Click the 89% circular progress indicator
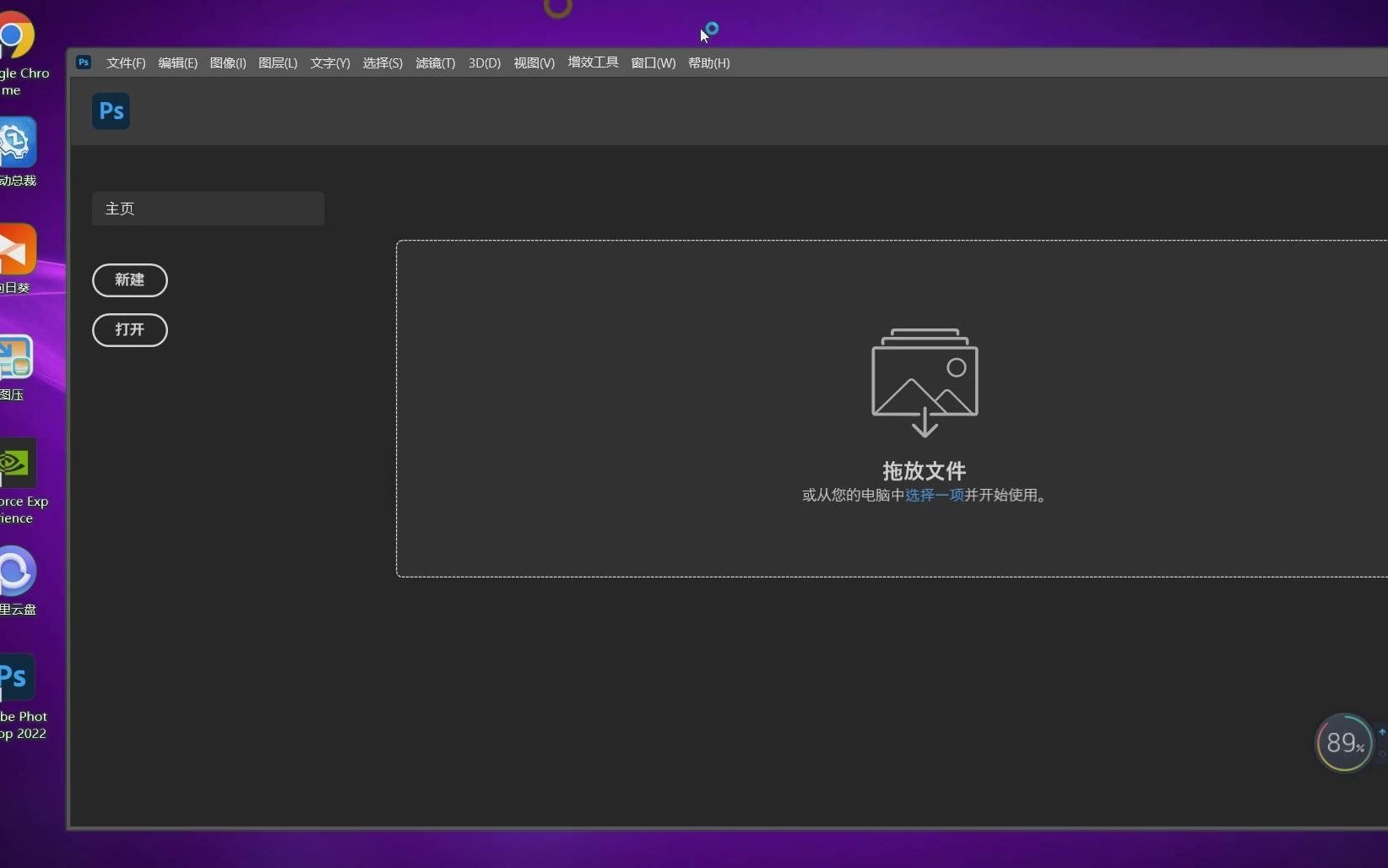The width and height of the screenshot is (1388, 868). pyautogui.click(x=1343, y=743)
